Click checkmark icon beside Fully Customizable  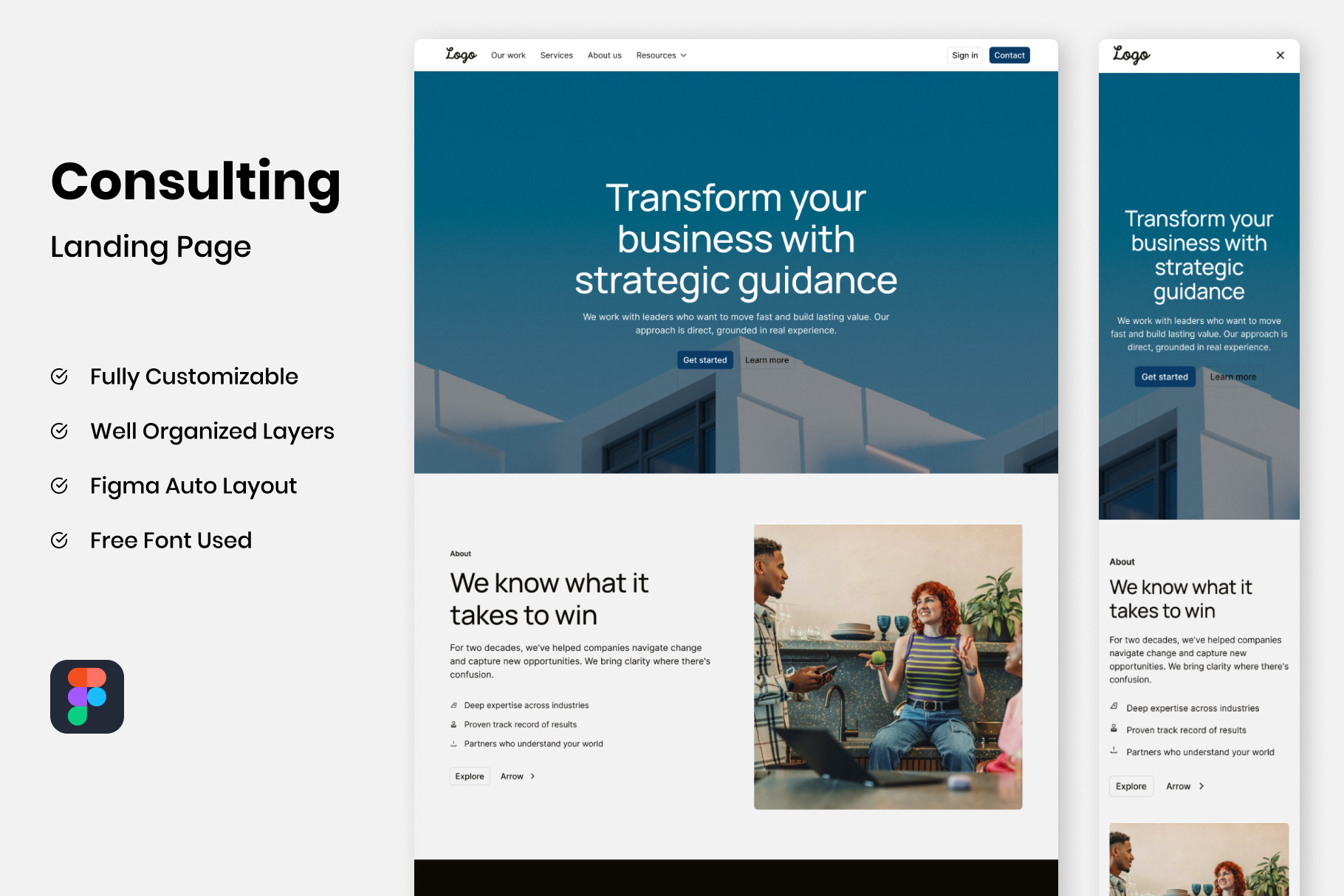click(x=59, y=376)
